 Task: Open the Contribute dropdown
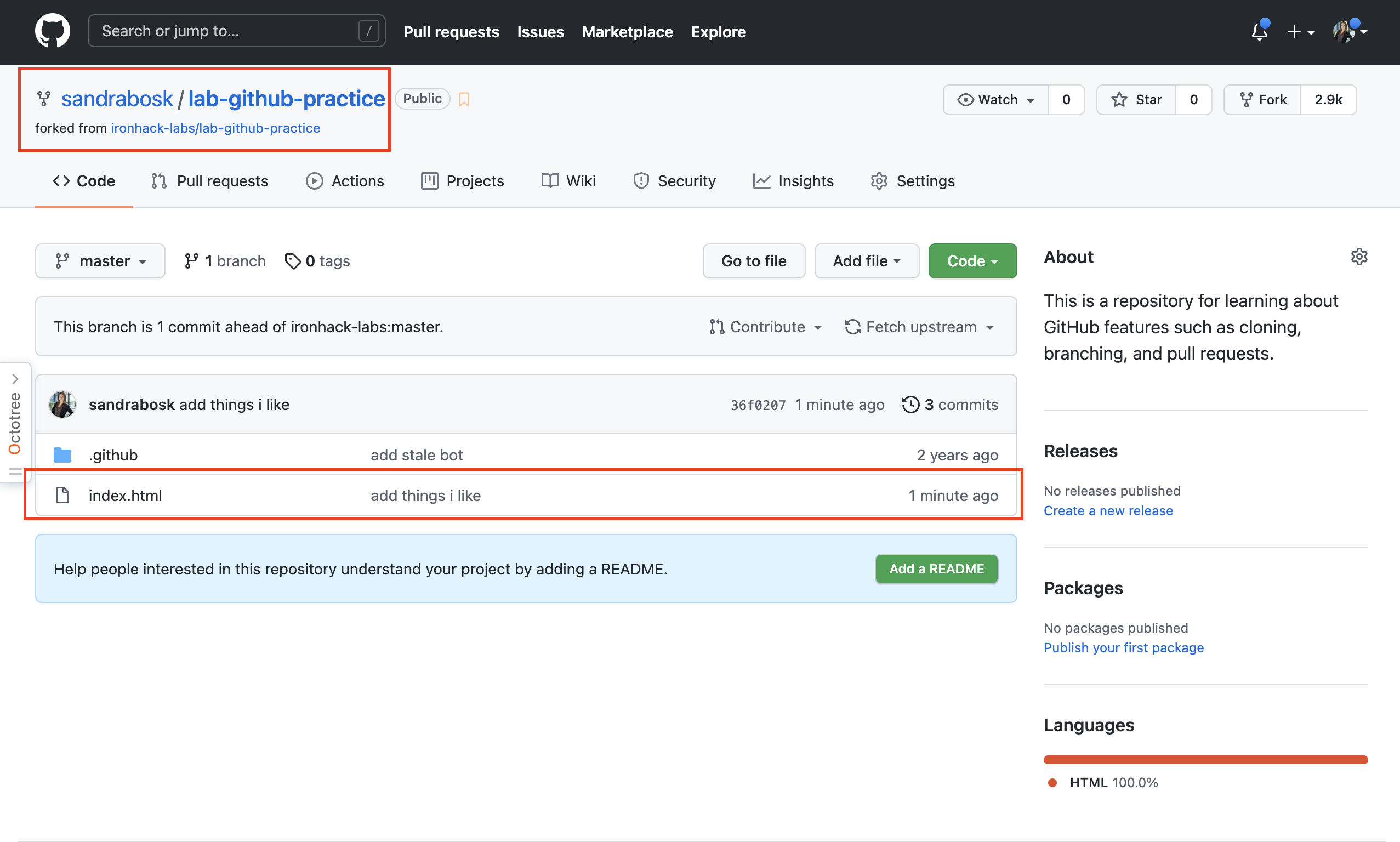[765, 326]
